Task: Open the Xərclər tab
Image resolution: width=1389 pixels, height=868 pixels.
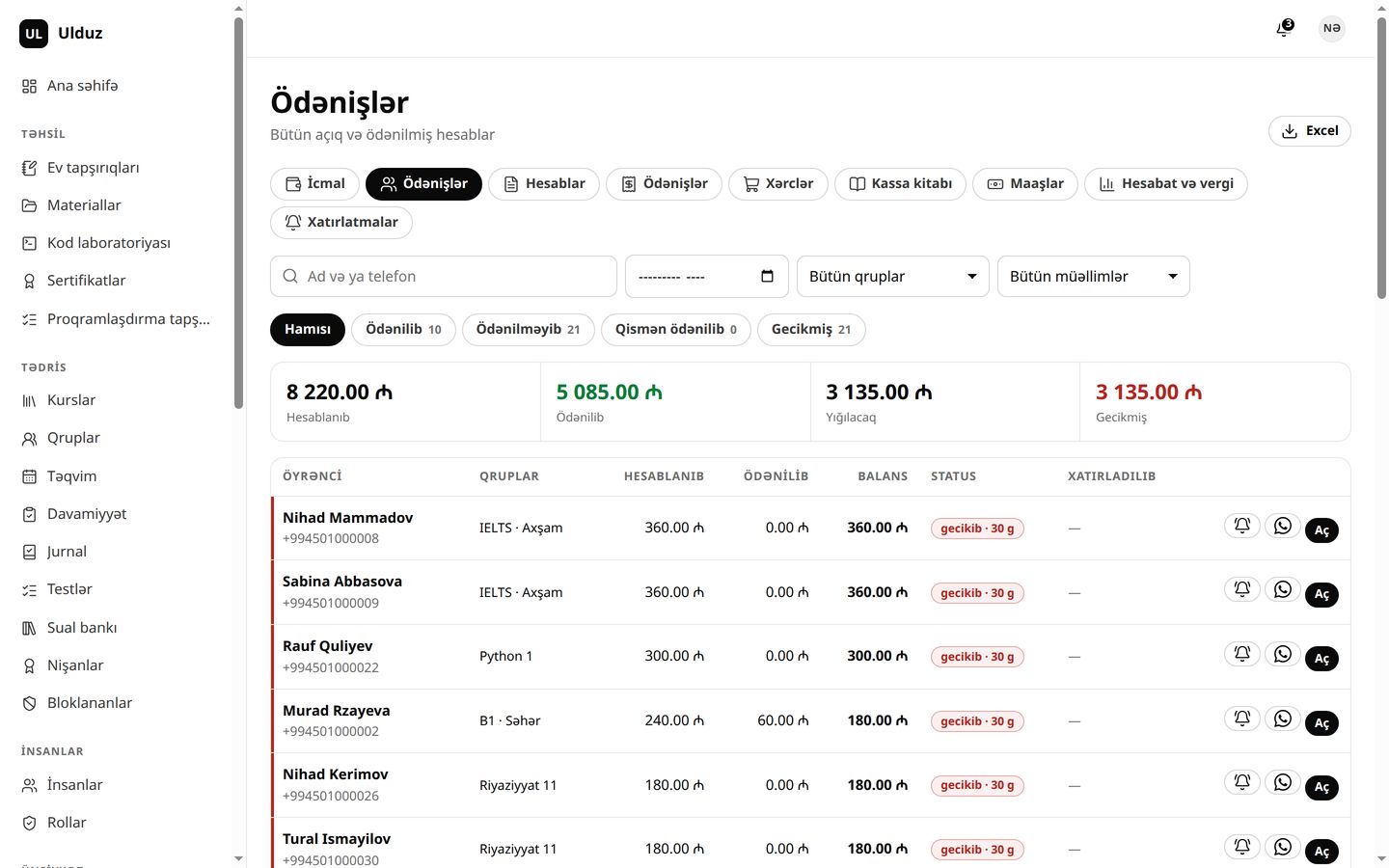Action: 778,184
